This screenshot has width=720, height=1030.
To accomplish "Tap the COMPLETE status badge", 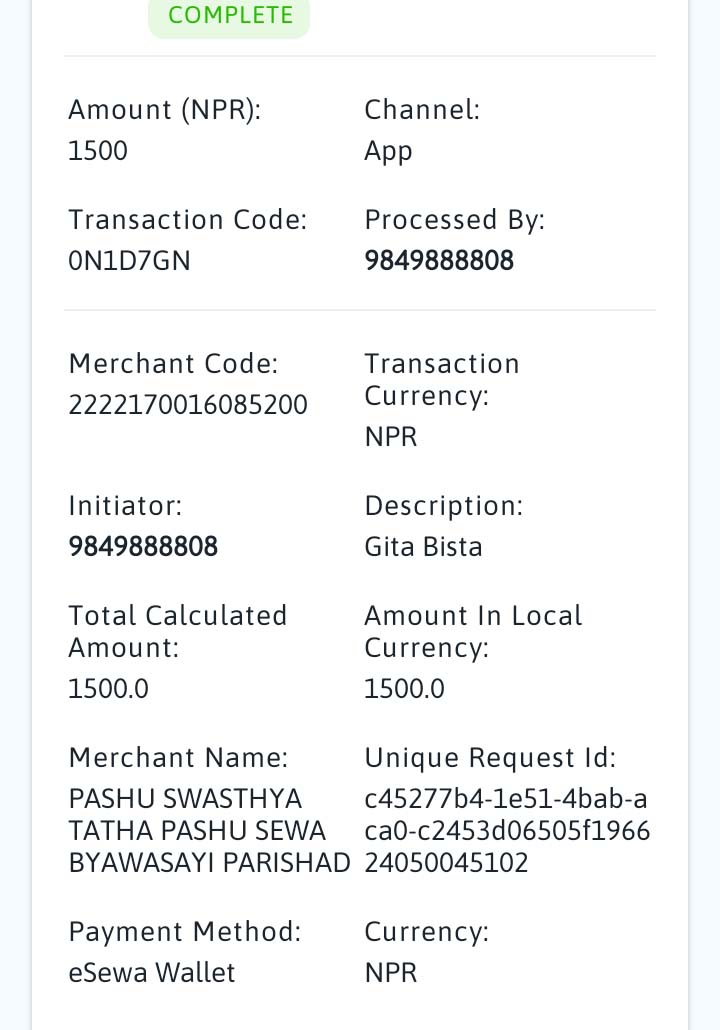I will click(229, 16).
